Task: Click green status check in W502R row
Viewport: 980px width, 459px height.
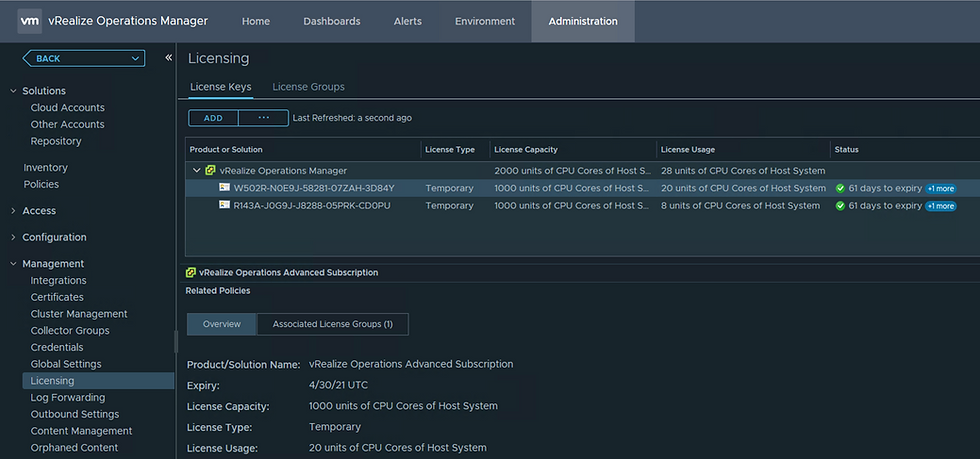Action: [x=840, y=188]
